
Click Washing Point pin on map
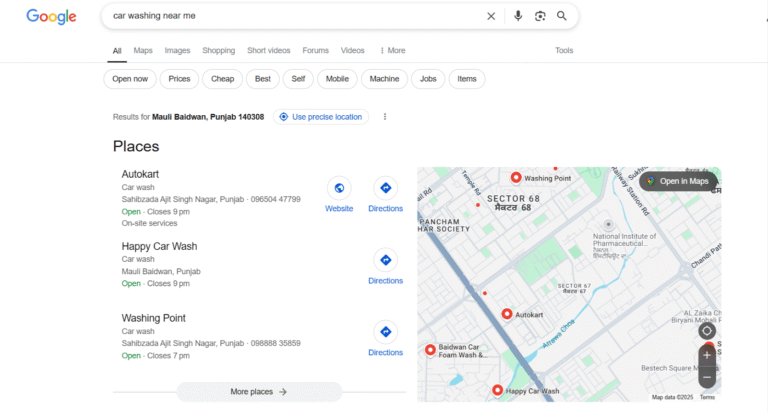pyautogui.click(x=516, y=178)
